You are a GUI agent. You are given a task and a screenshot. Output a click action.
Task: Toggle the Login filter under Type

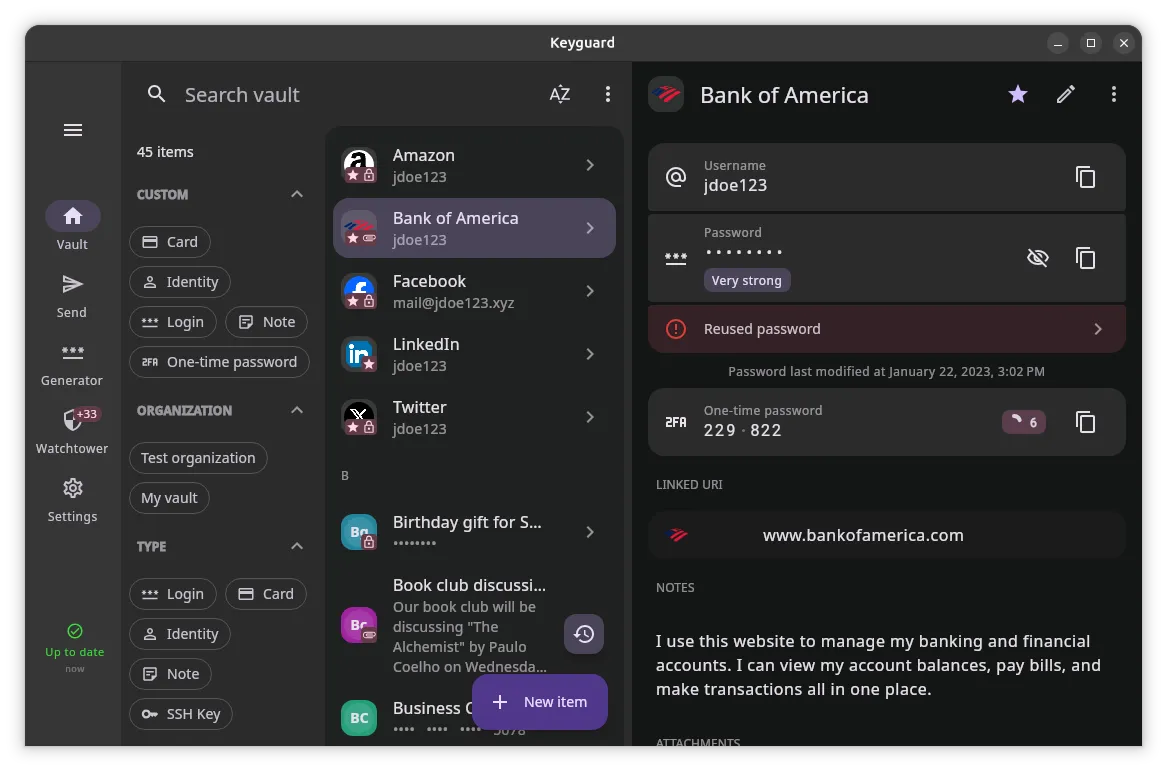click(x=173, y=595)
